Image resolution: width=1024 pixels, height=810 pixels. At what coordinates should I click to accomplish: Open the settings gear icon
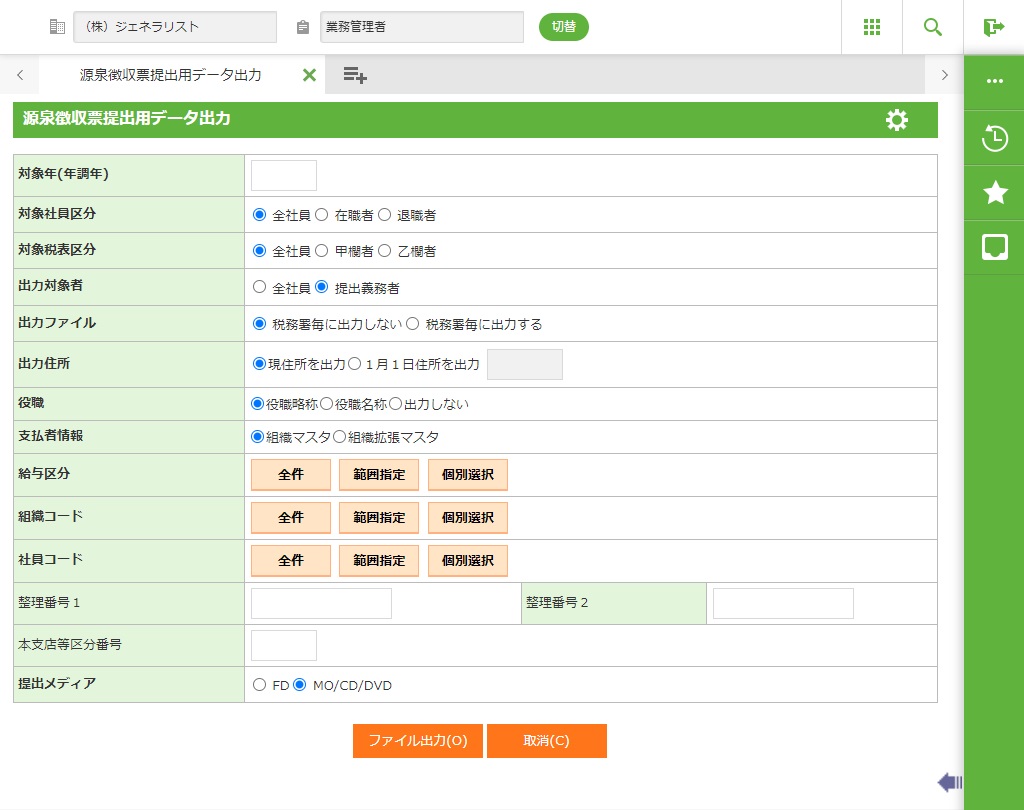(897, 120)
